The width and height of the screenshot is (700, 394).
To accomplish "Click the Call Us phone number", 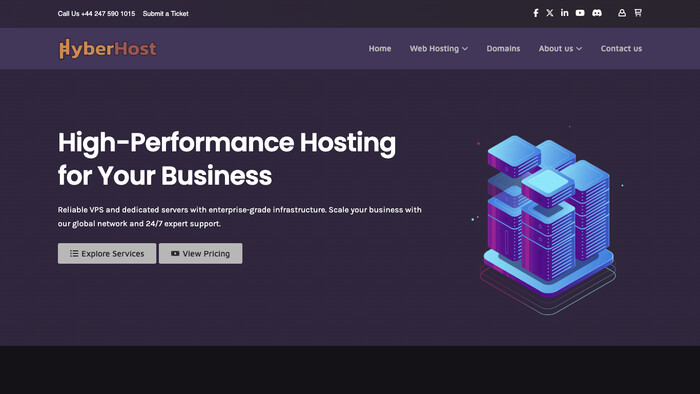I will (96, 14).
